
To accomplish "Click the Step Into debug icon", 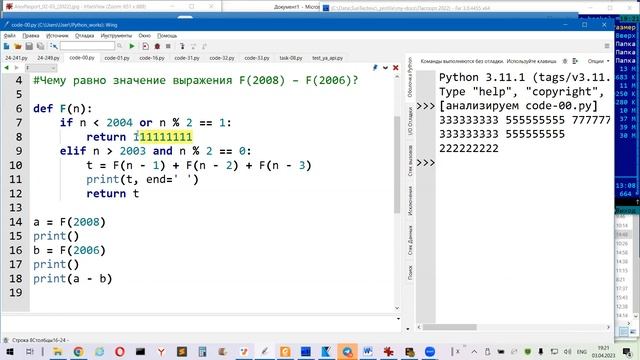I will [182, 47].
